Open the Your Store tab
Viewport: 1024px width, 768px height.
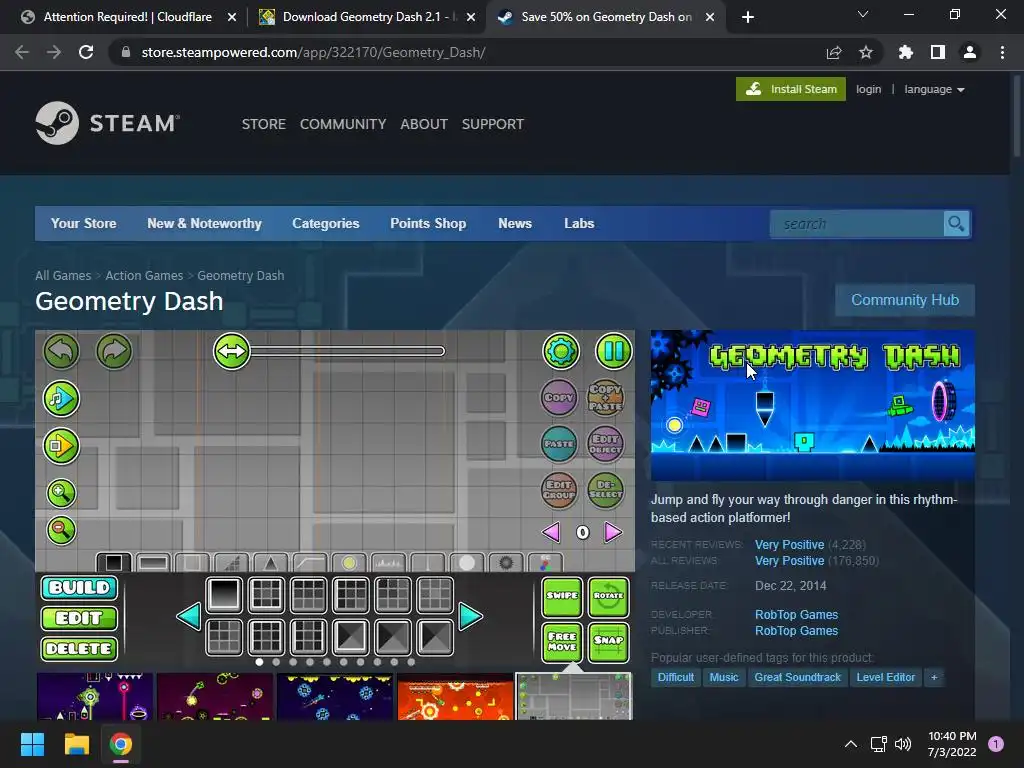pos(84,223)
